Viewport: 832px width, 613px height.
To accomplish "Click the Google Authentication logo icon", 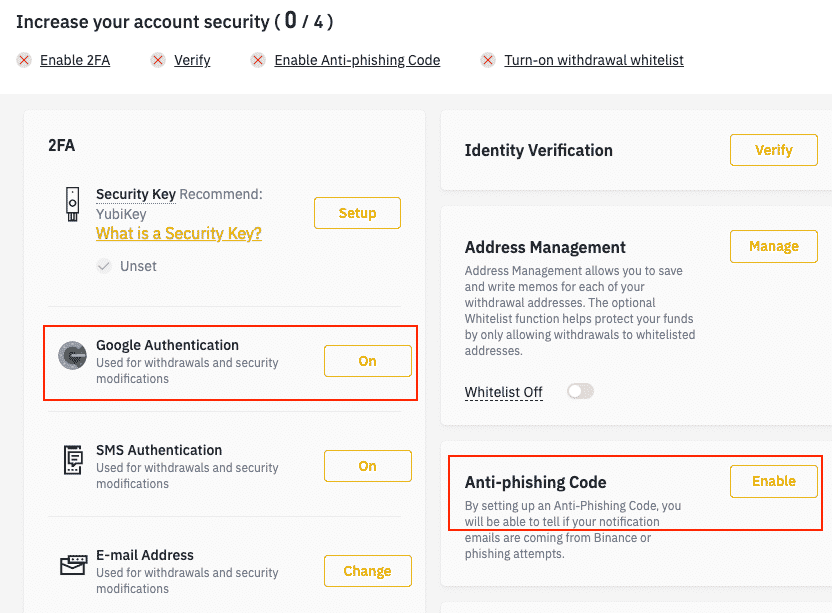I will [x=73, y=355].
